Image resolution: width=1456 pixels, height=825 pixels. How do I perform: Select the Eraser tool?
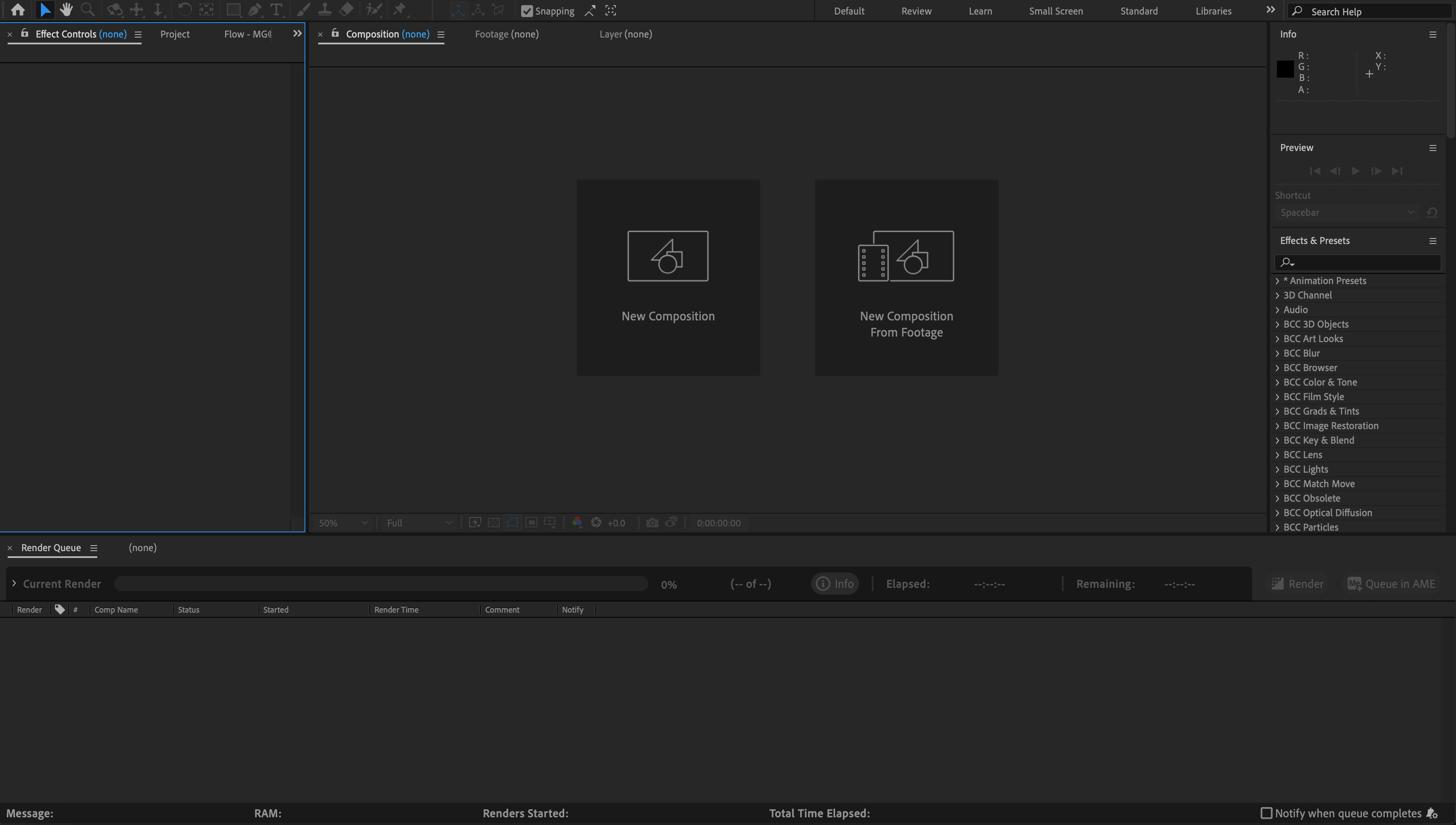coord(346,10)
